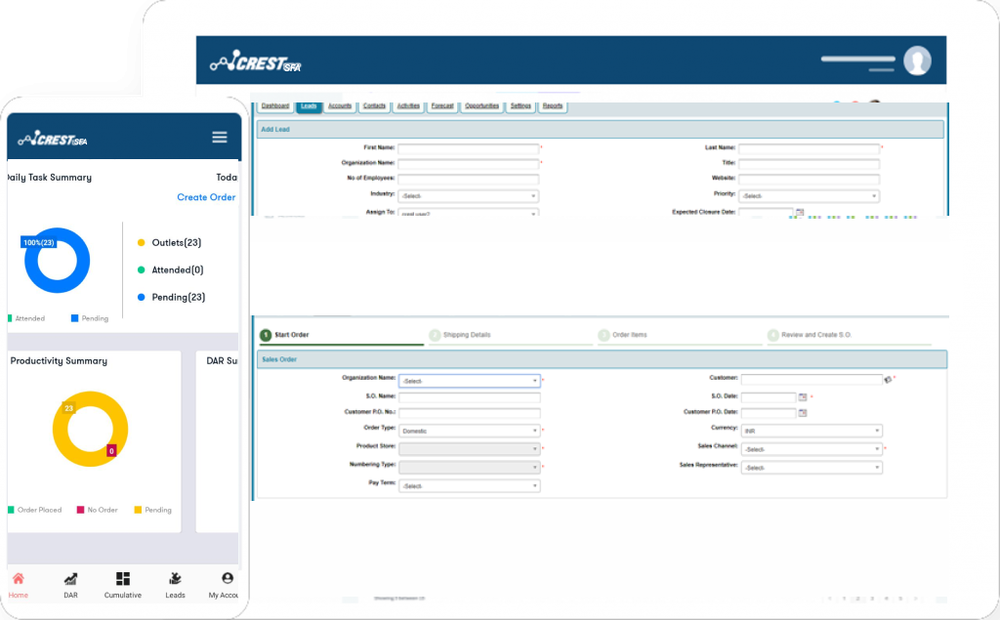Open the Organization Name dropdown in Sales Order
Viewport: 1000px width, 620px height.
(x=469, y=381)
